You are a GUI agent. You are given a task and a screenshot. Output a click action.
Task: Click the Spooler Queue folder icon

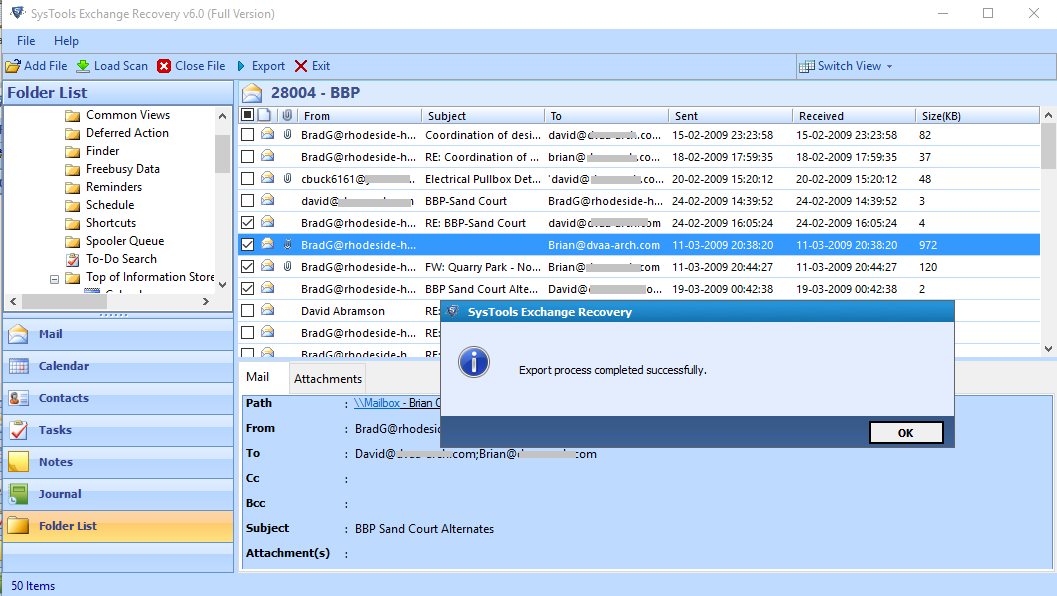point(73,241)
